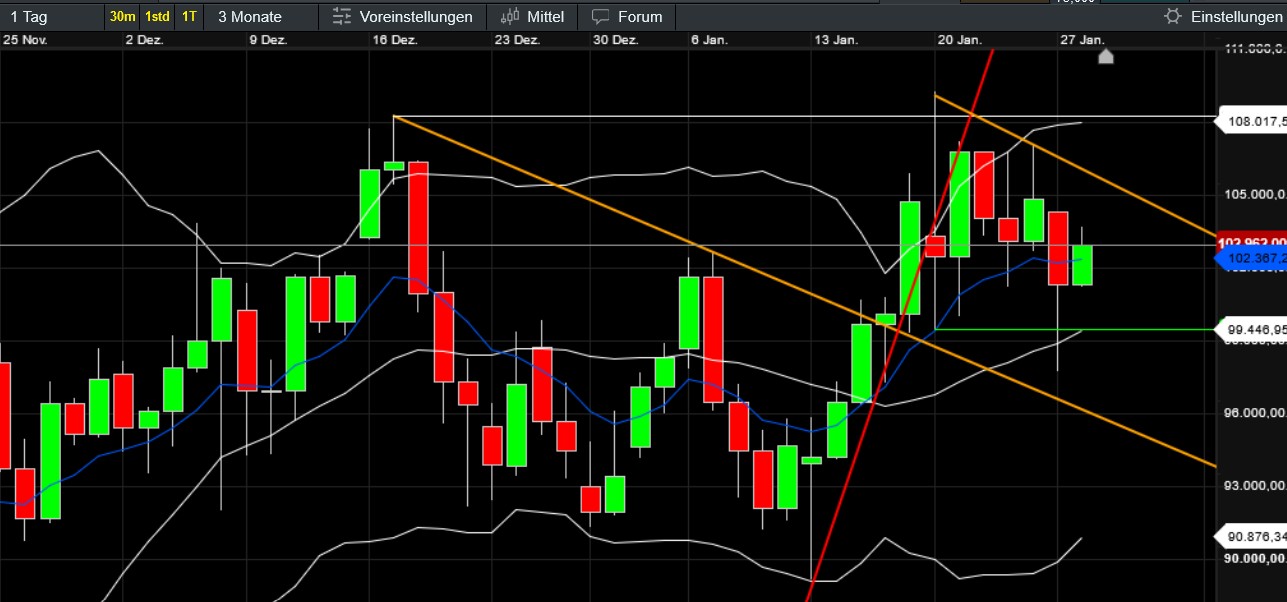1287x602 pixels.
Task: Click the '25 Nov.' date label
Action: [x=25, y=40]
